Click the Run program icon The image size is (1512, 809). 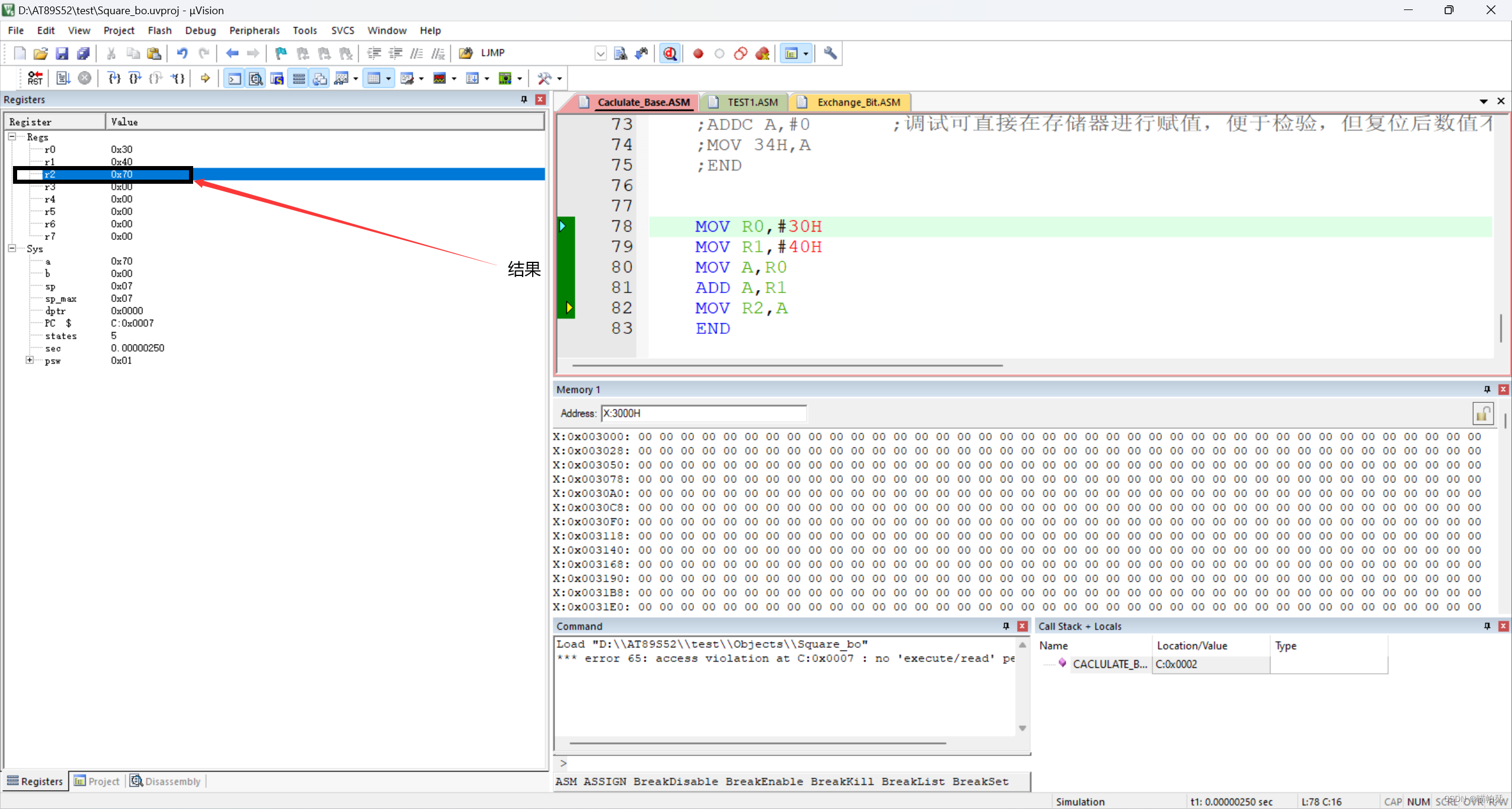pos(63,78)
